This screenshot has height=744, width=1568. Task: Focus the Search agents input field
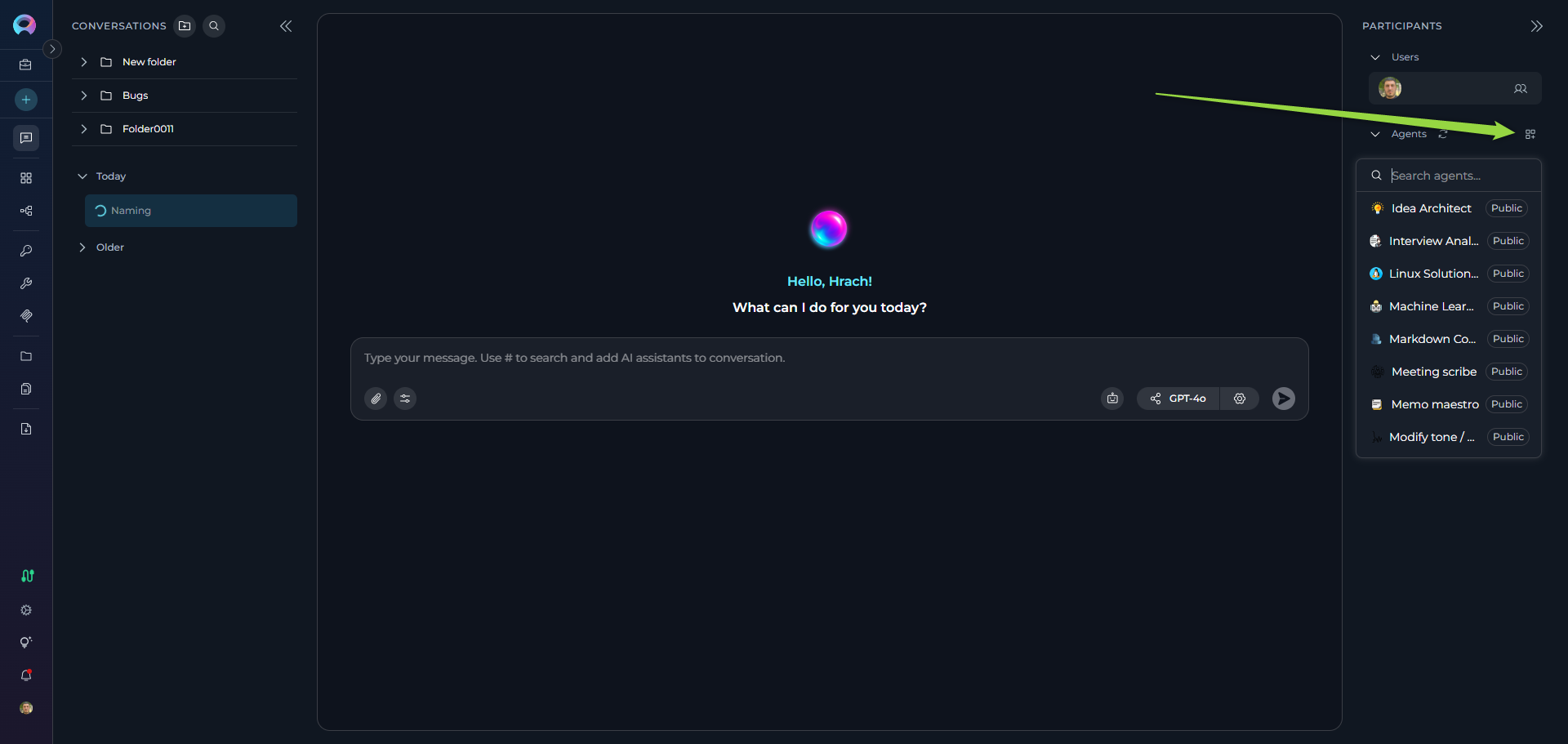(x=1458, y=176)
